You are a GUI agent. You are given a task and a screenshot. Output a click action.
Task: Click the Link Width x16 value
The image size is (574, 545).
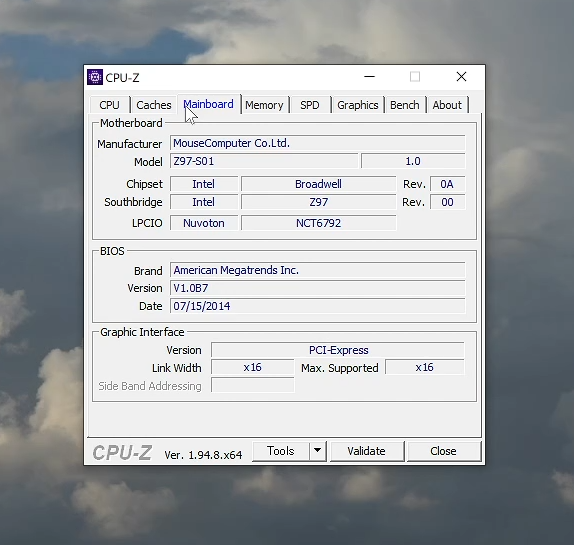tap(253, 367)
